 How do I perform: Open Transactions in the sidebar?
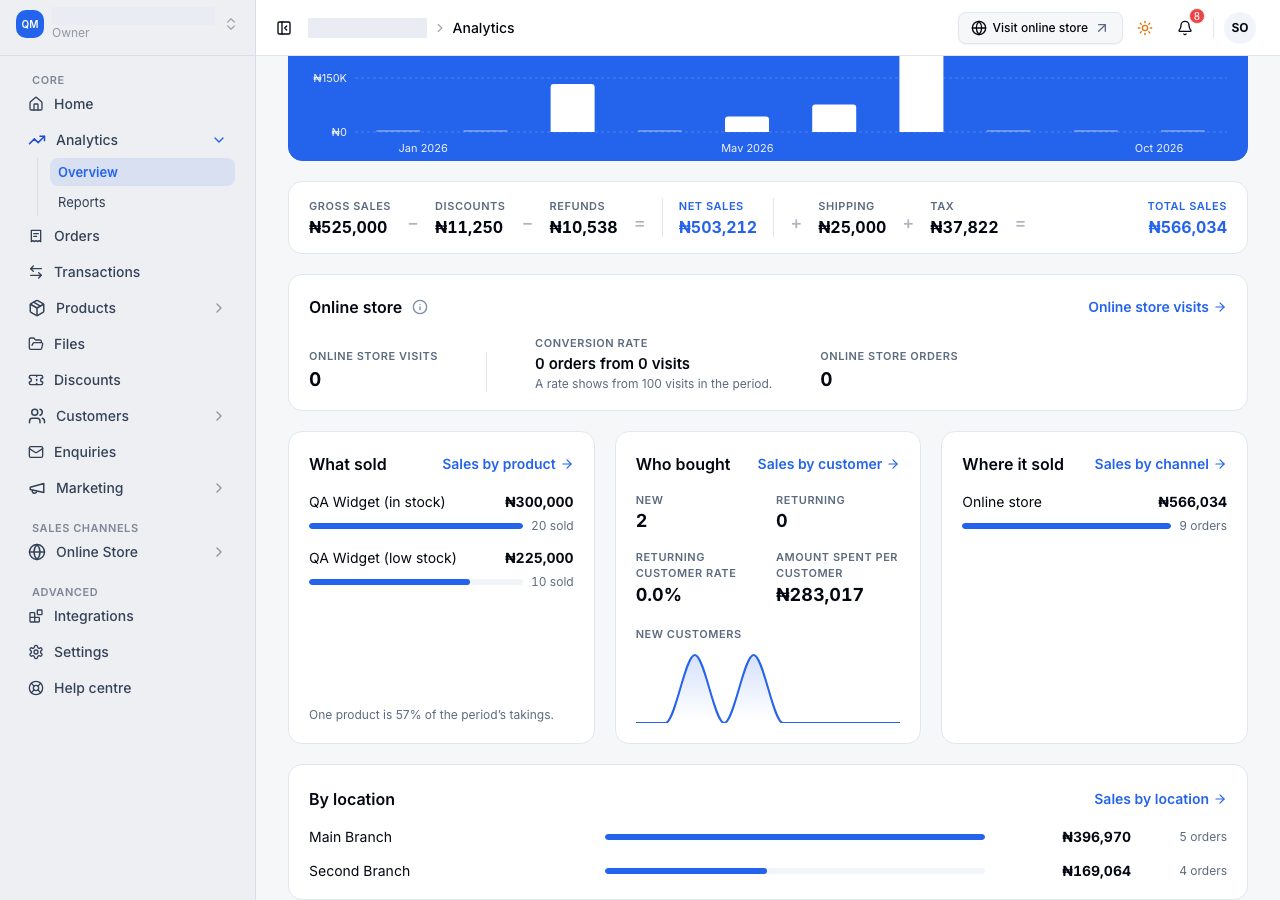click(x=127, y=272)
